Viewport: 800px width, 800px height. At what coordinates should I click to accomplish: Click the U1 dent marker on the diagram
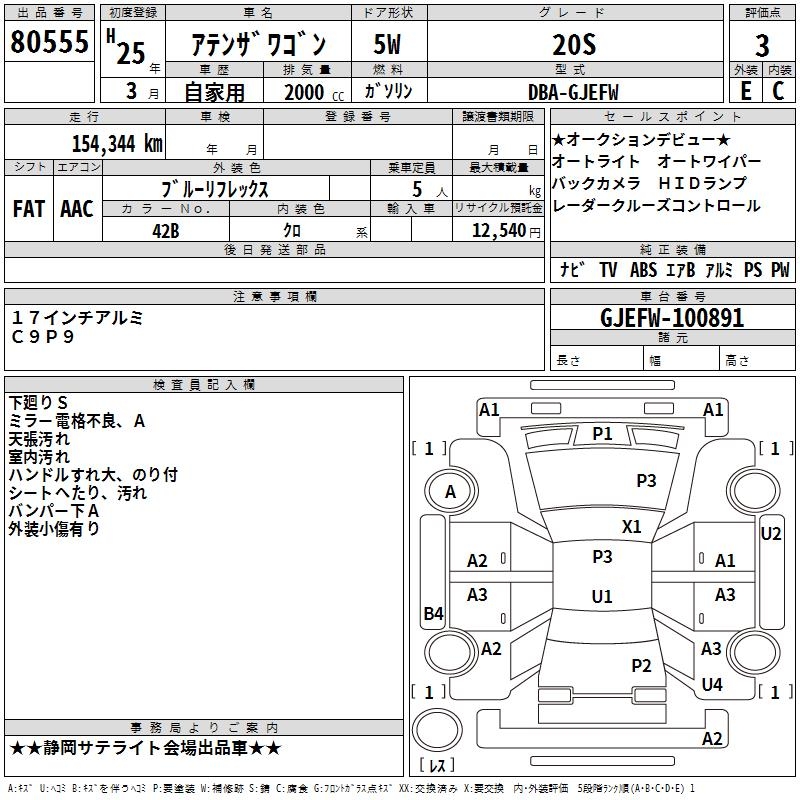(x=602, y=596)
